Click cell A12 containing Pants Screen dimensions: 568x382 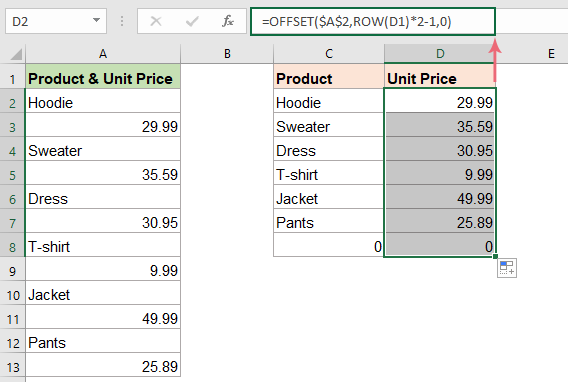pos(103,341)
